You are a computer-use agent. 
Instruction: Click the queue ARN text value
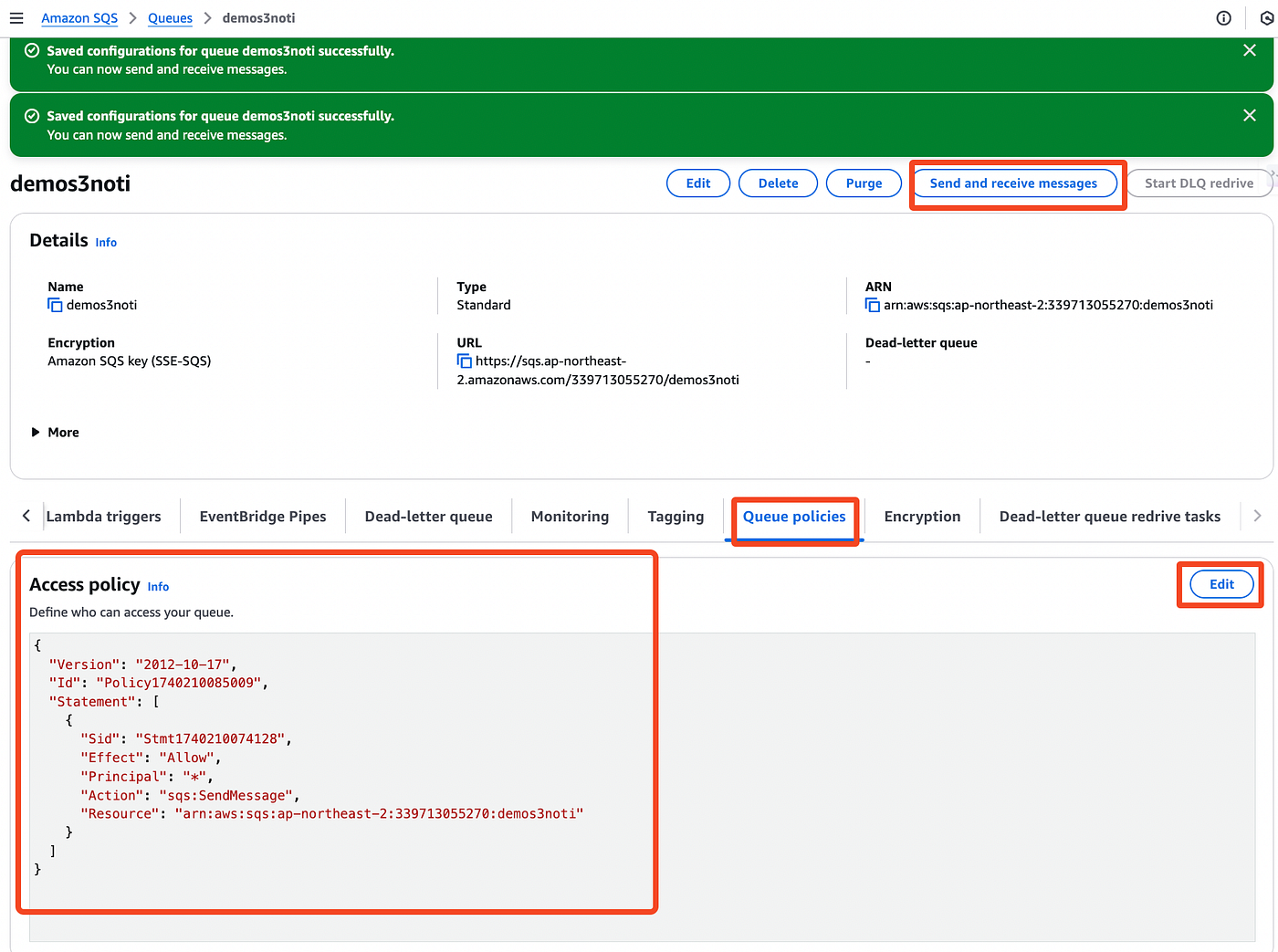click(1048, 305)
